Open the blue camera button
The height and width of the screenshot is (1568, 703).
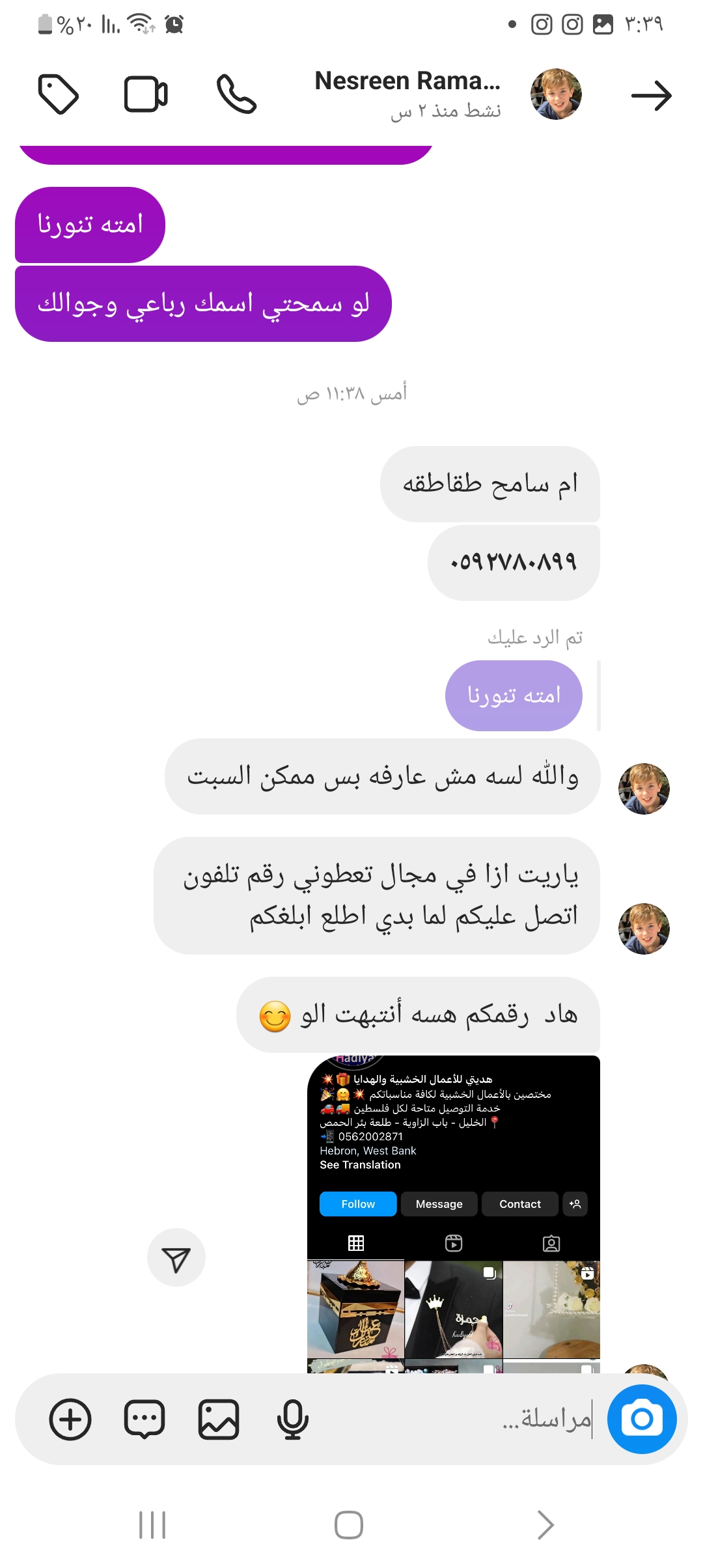click(x=642, y=1419)
